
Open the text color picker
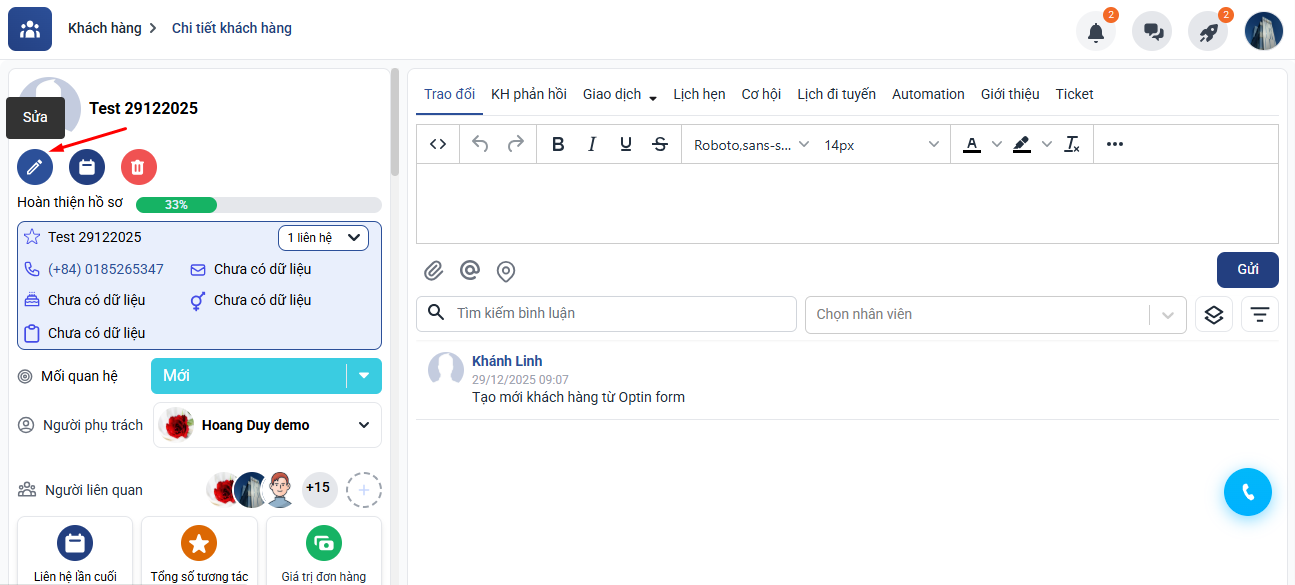(x=972, y=145)
